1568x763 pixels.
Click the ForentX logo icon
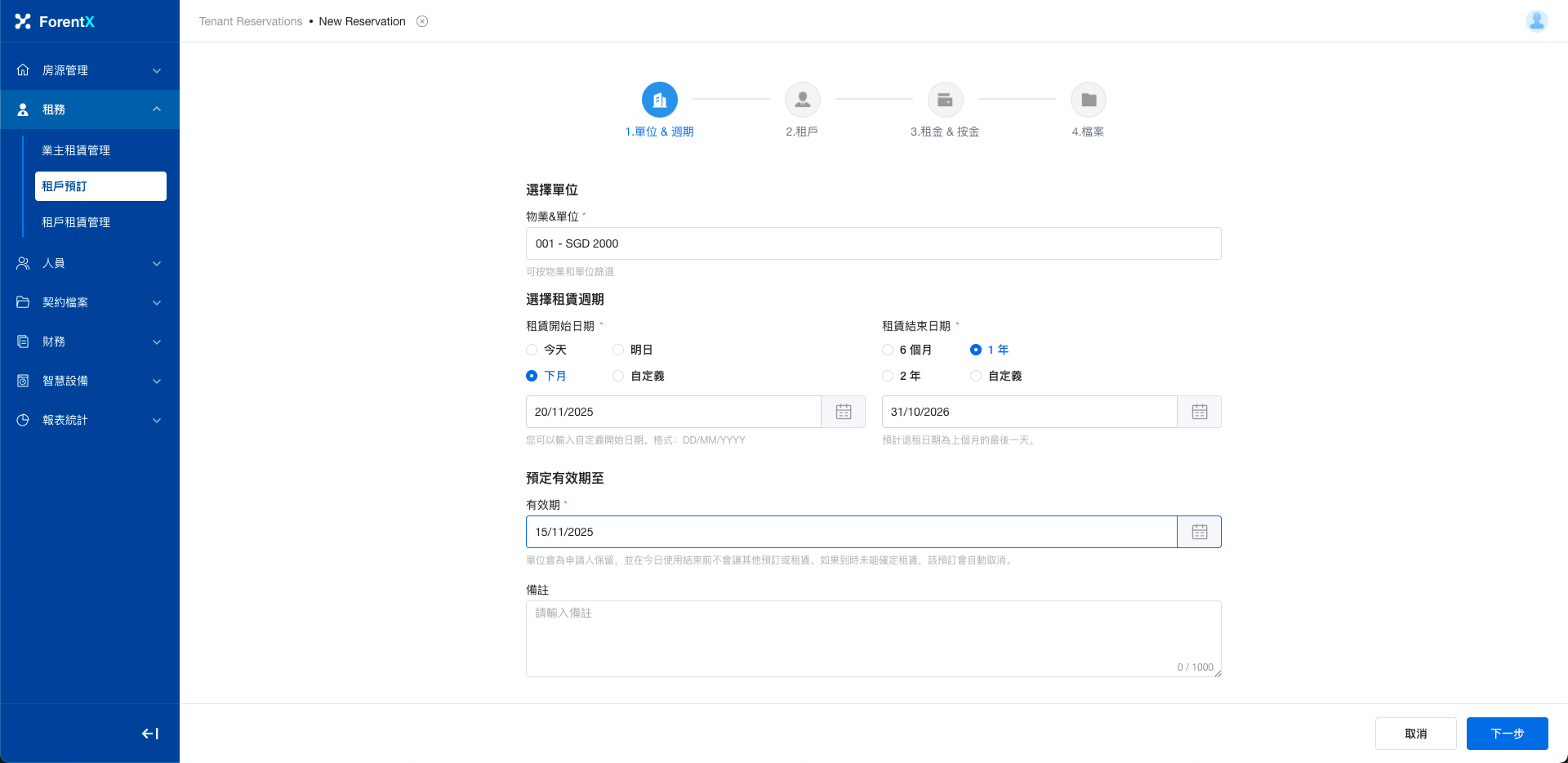[23, 21]
